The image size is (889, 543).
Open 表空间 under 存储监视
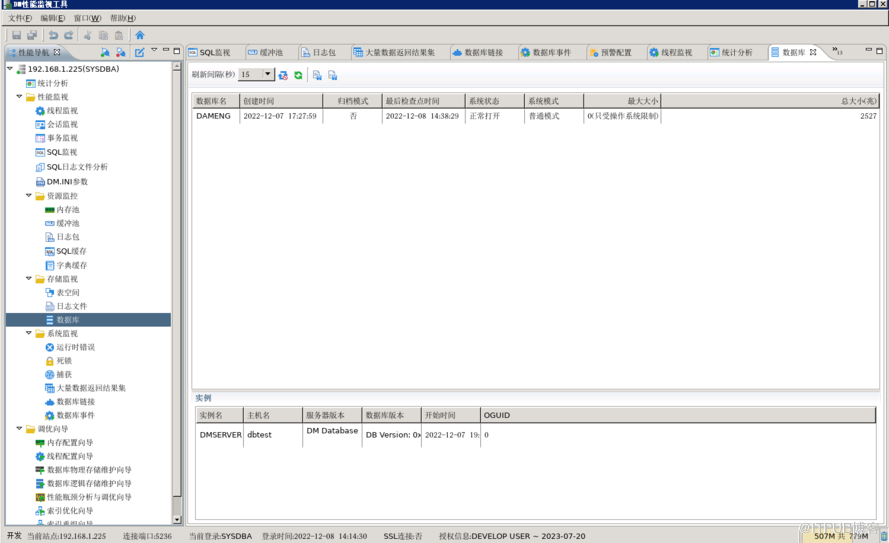[x=67, y=293]
